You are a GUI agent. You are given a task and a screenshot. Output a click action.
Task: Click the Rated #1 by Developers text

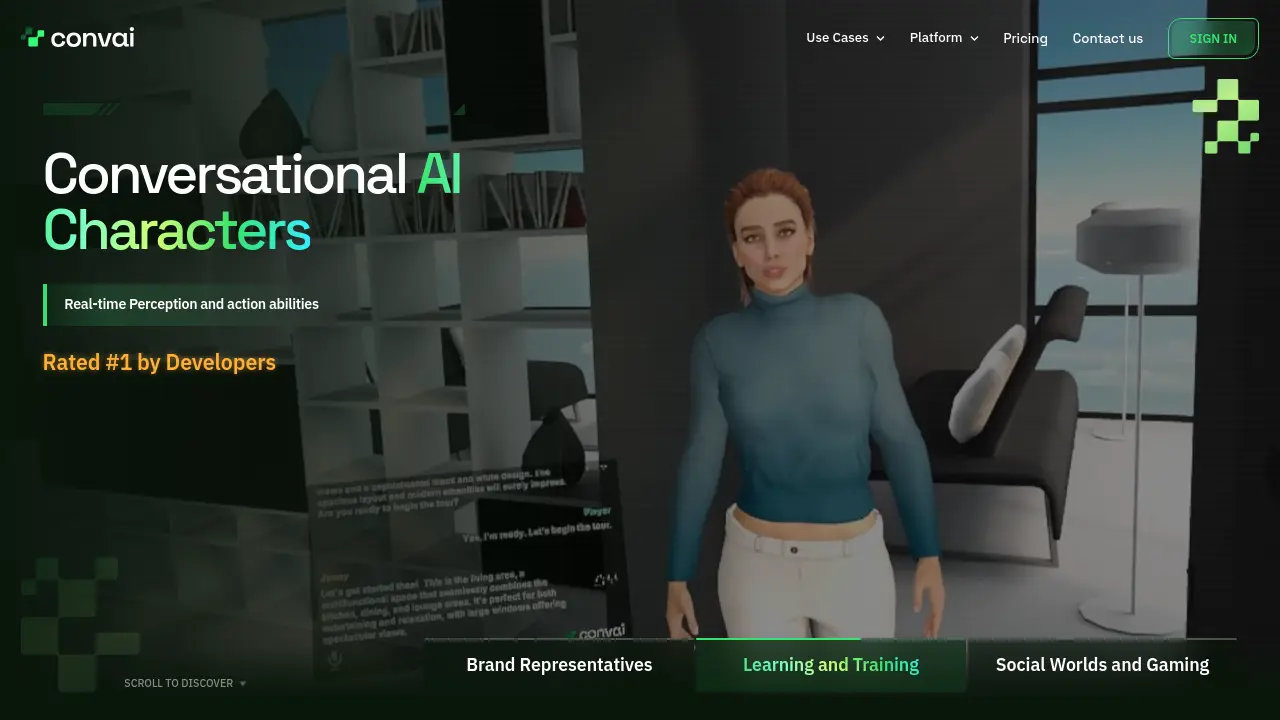159,362
